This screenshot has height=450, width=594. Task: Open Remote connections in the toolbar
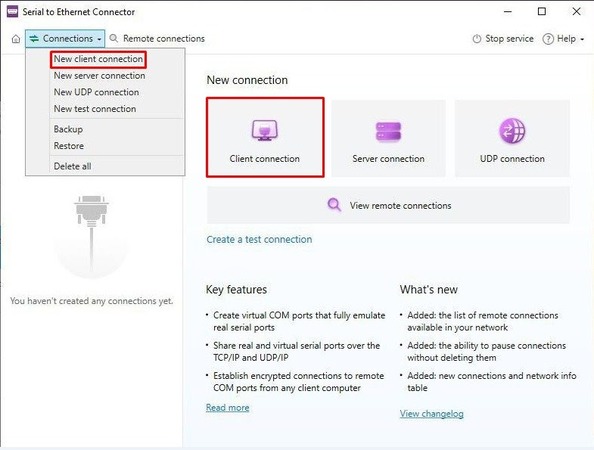157,39
